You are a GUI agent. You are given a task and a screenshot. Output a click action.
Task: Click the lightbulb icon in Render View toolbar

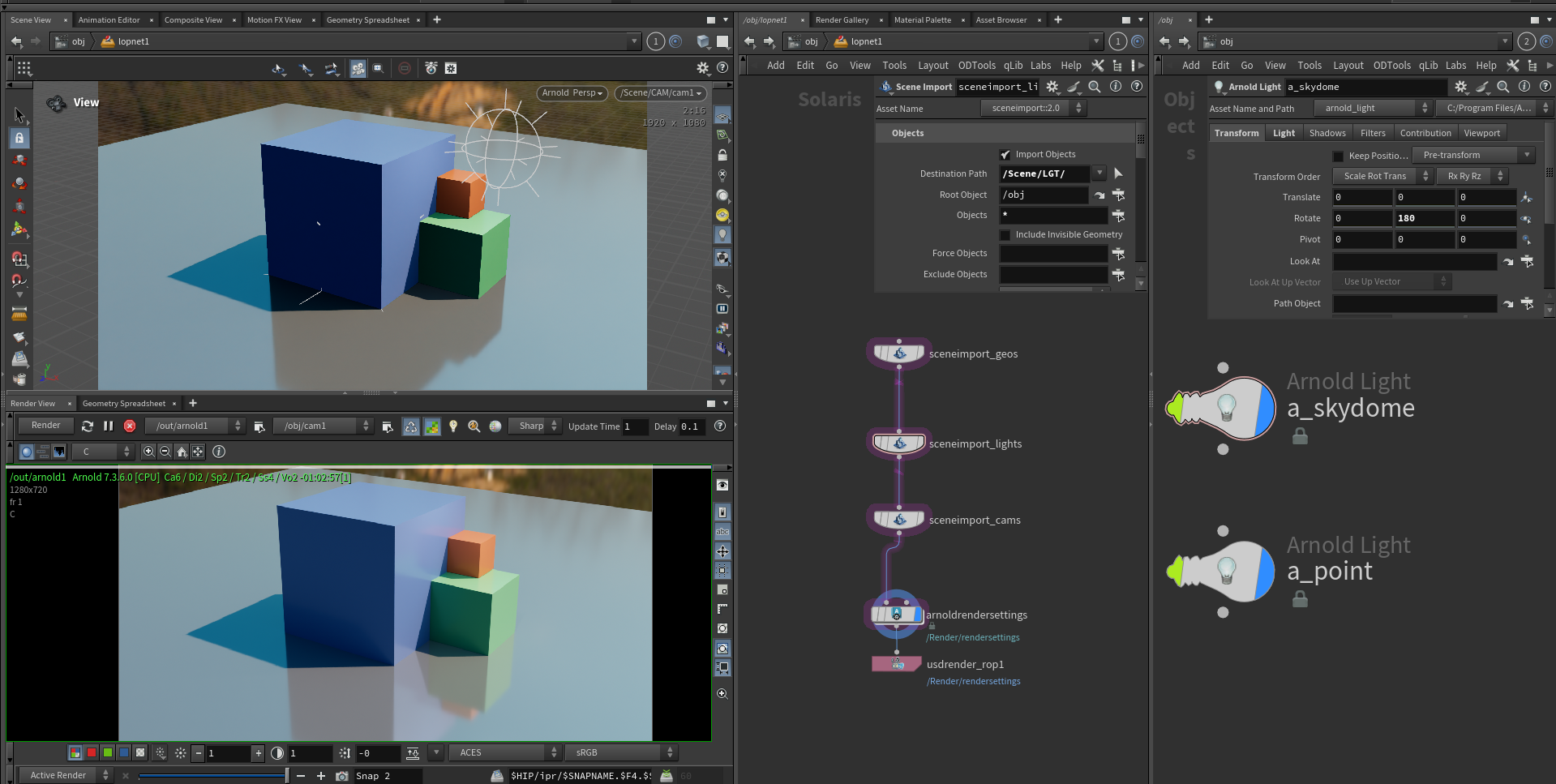pos(453,426)
